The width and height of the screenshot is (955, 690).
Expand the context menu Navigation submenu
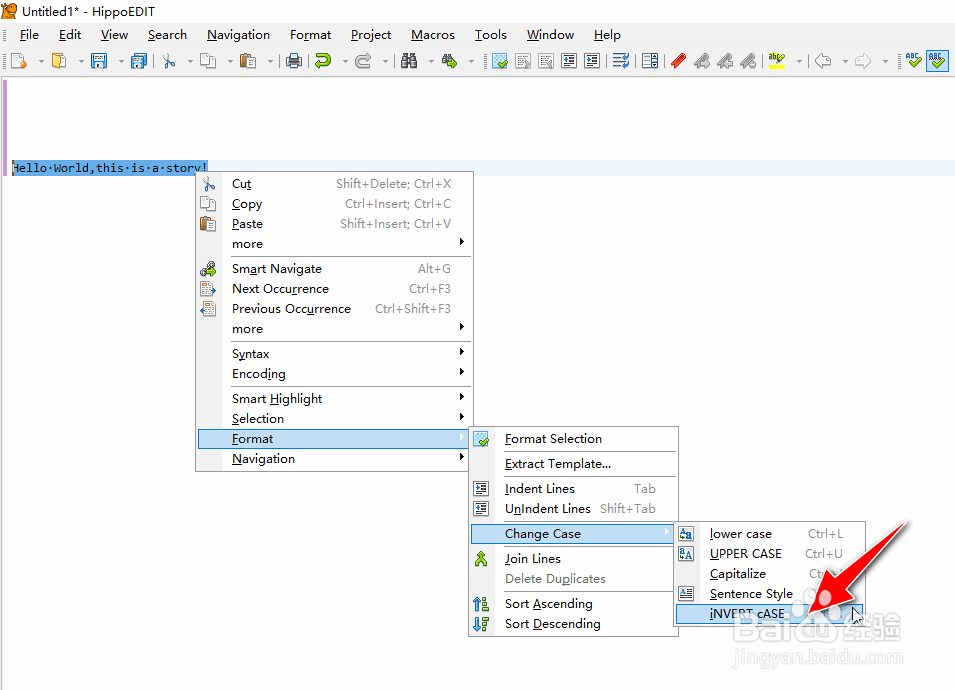(x=334, y=459)
